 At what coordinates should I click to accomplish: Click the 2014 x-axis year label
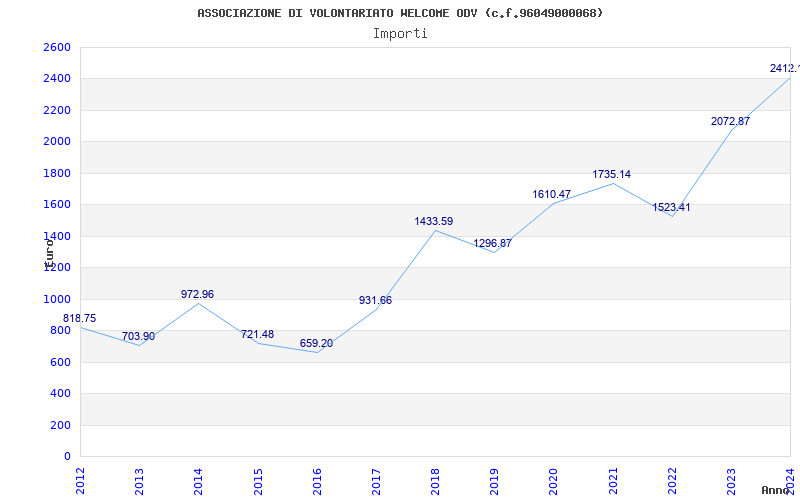198,481
